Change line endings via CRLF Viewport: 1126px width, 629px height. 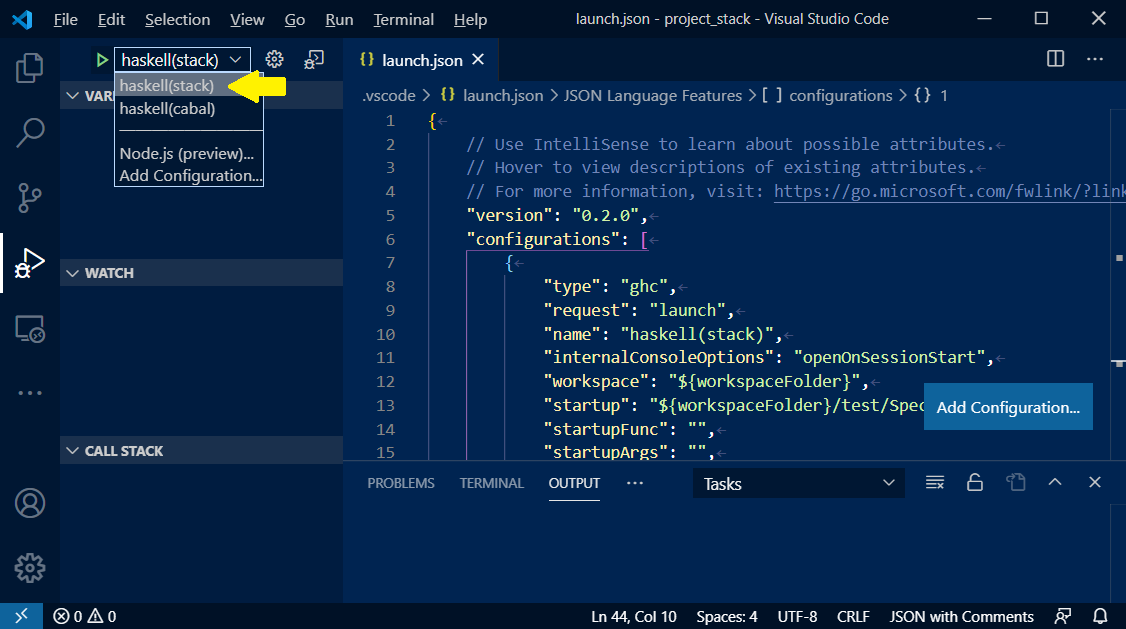click(853, 616)
